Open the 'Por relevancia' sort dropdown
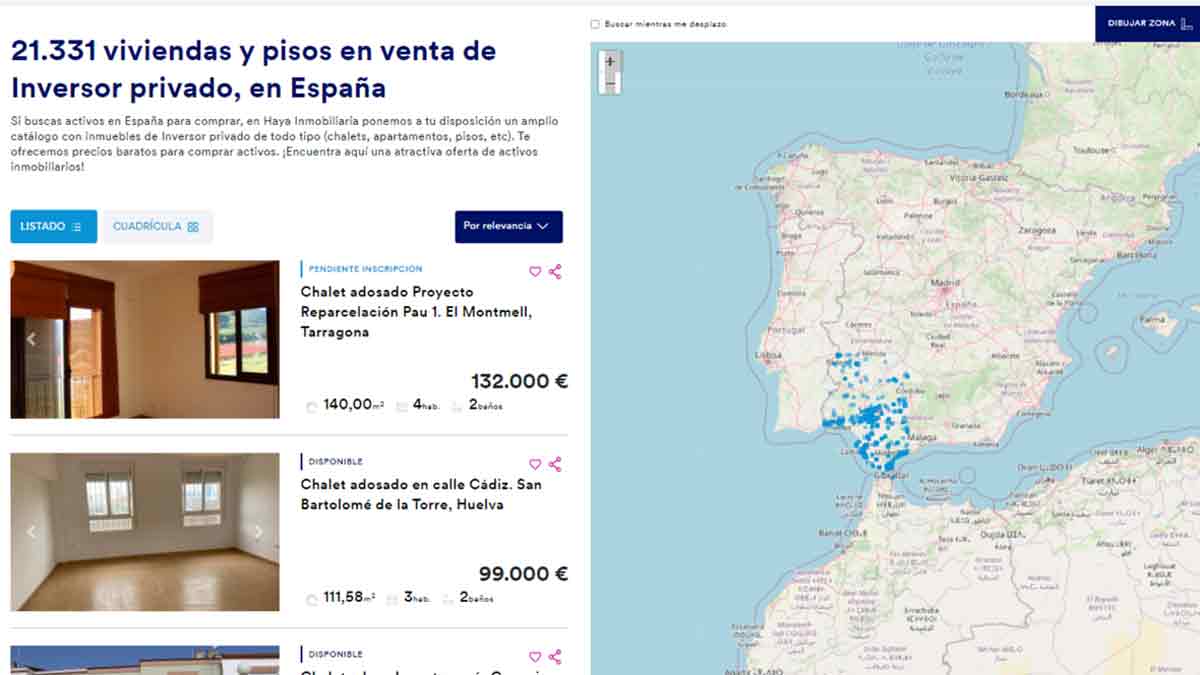 point(508,227)
